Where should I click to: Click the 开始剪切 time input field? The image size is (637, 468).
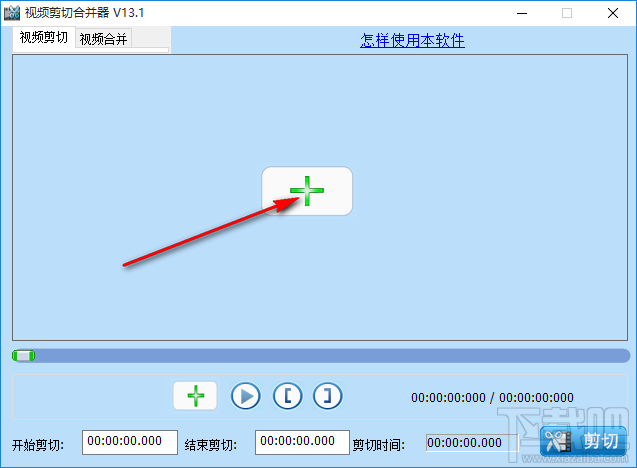[130, 442]
